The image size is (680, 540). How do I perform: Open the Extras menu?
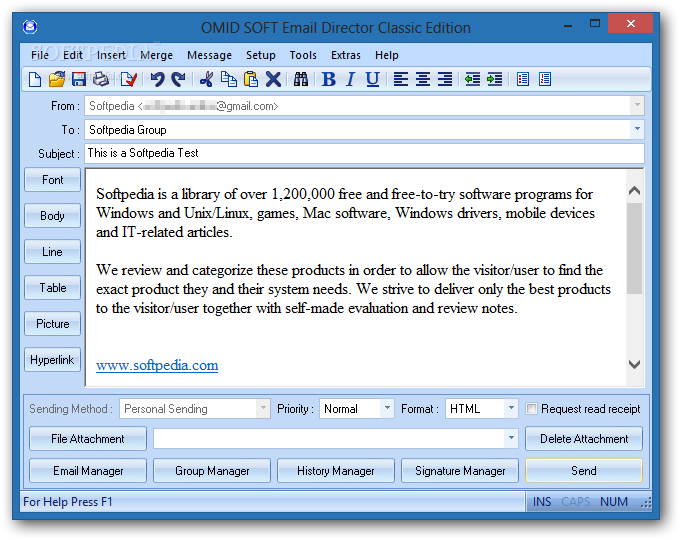(346, 55)
